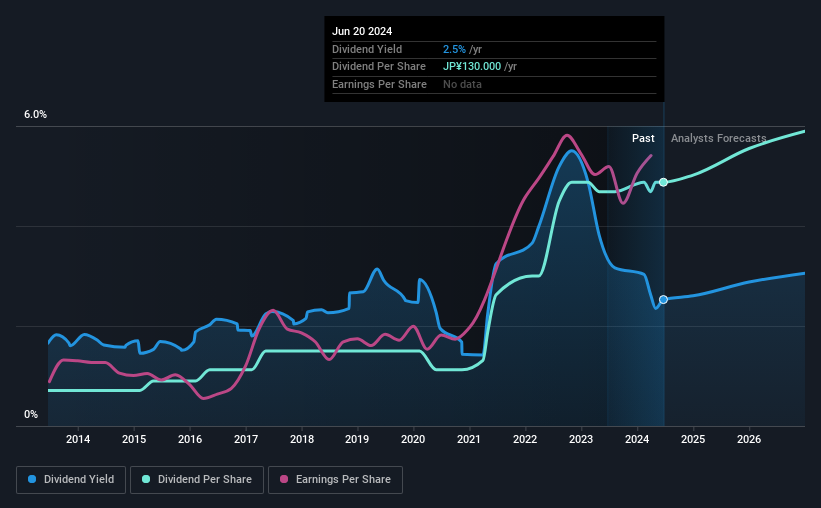Viewport: 821px width, 508px height.
Task: Click the 2015 x-axis label
Action: pos(134,439)
